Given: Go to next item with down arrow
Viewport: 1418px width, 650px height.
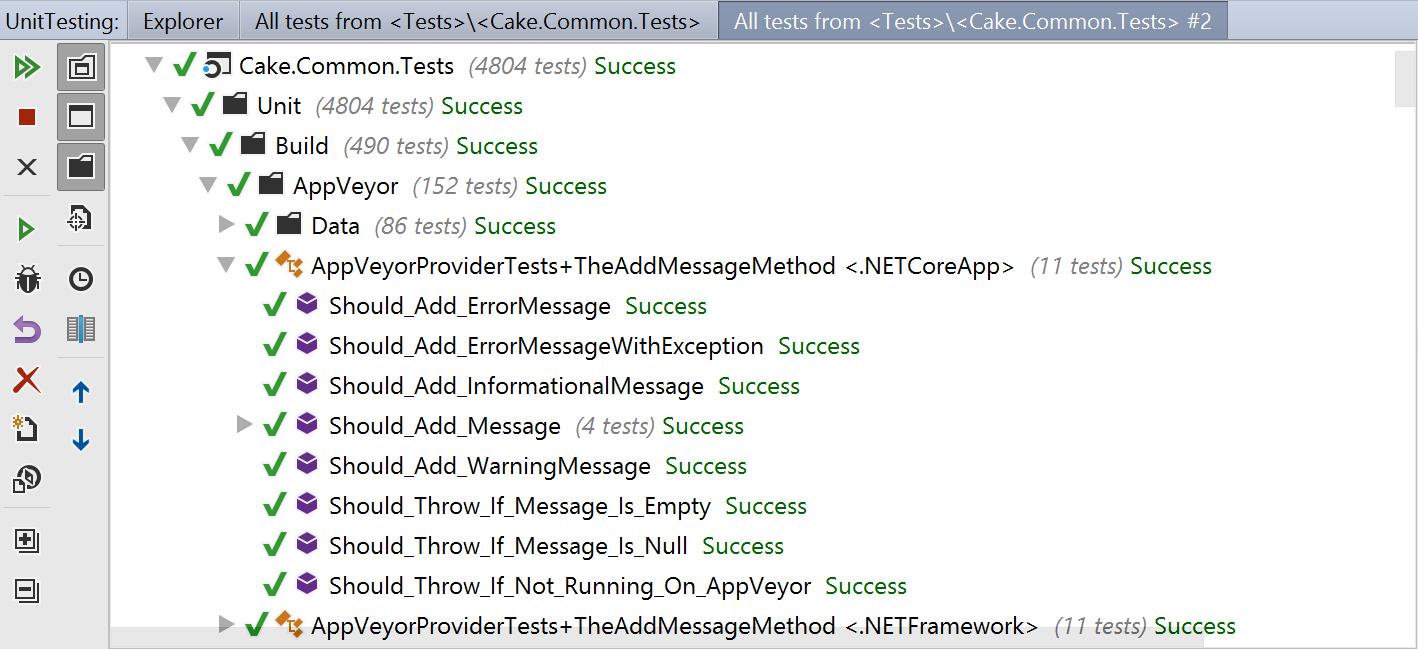Looking at the screenshot, I should pyautogui.click(x=81, y=439).
